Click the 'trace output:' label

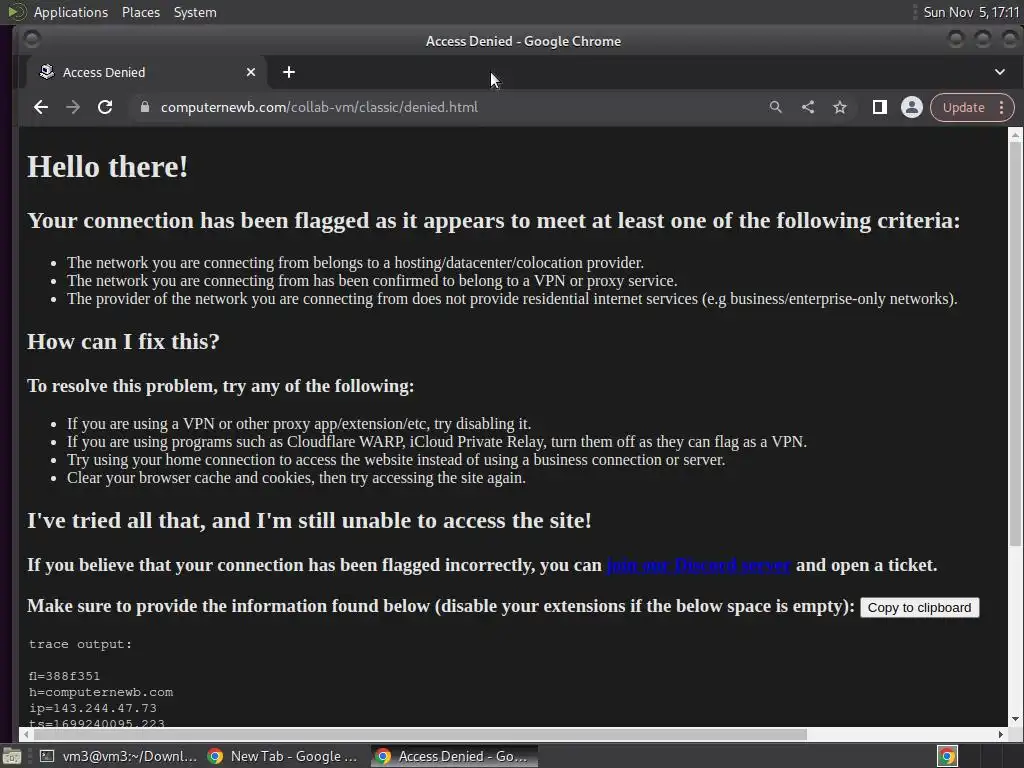coord(80,644)
